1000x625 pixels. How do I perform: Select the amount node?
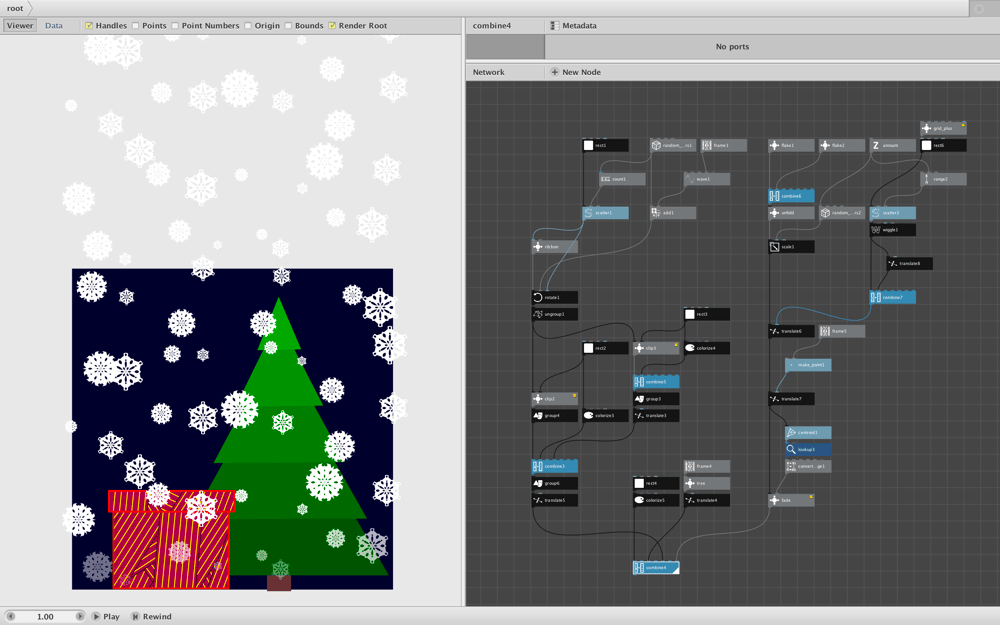click(x=893, y=145)
